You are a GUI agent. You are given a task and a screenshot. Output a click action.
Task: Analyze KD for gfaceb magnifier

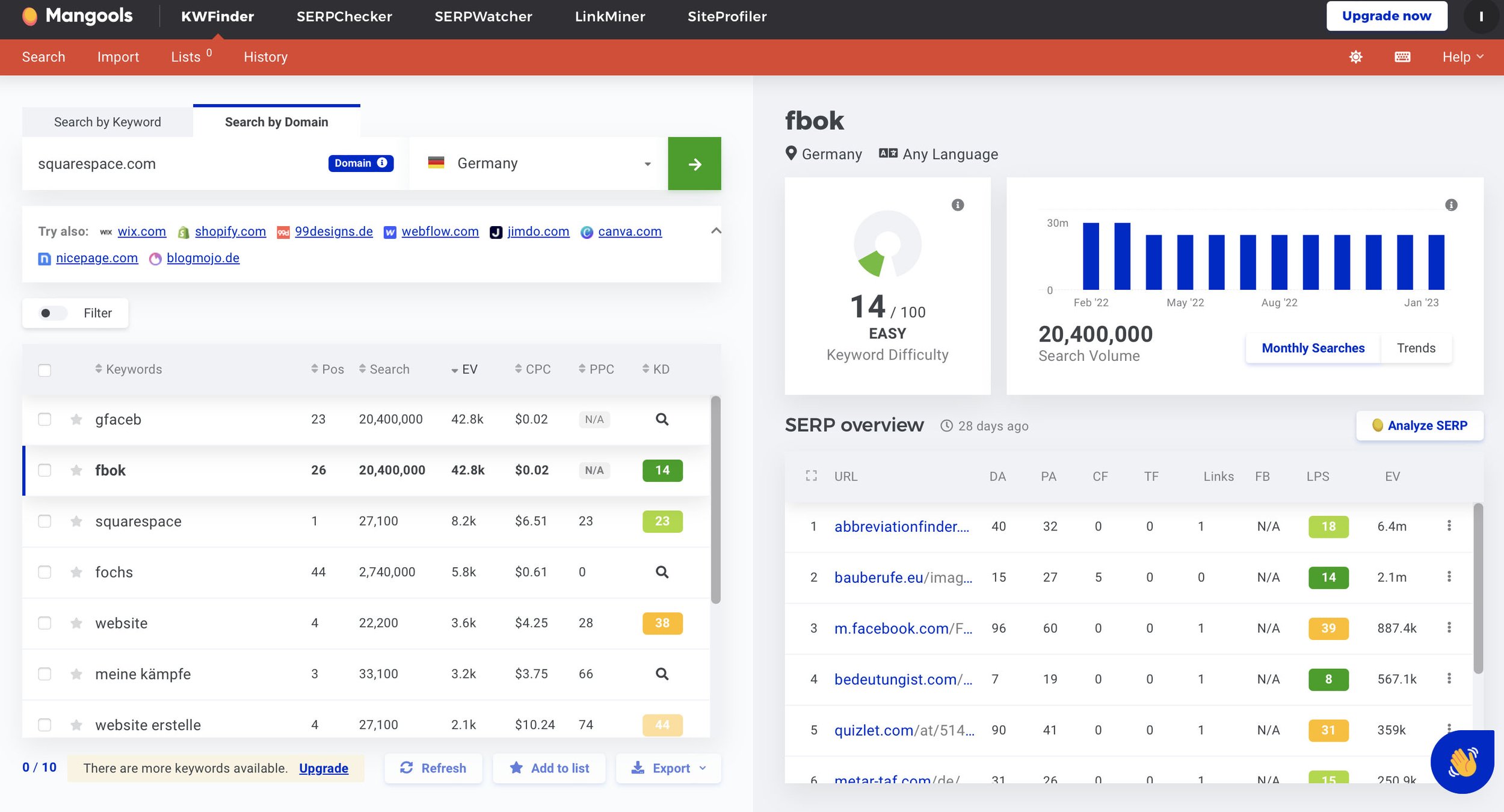[662, 419]
